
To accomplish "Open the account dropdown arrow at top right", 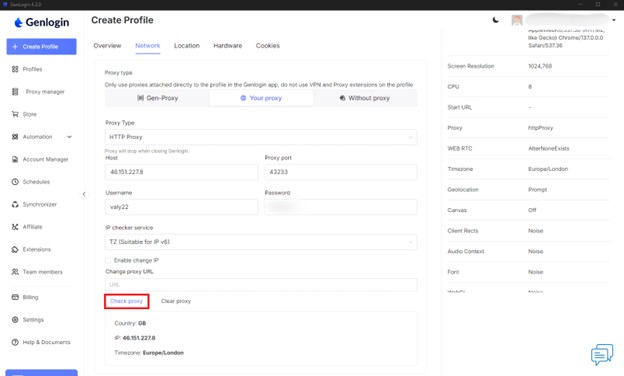I will 614,20.
